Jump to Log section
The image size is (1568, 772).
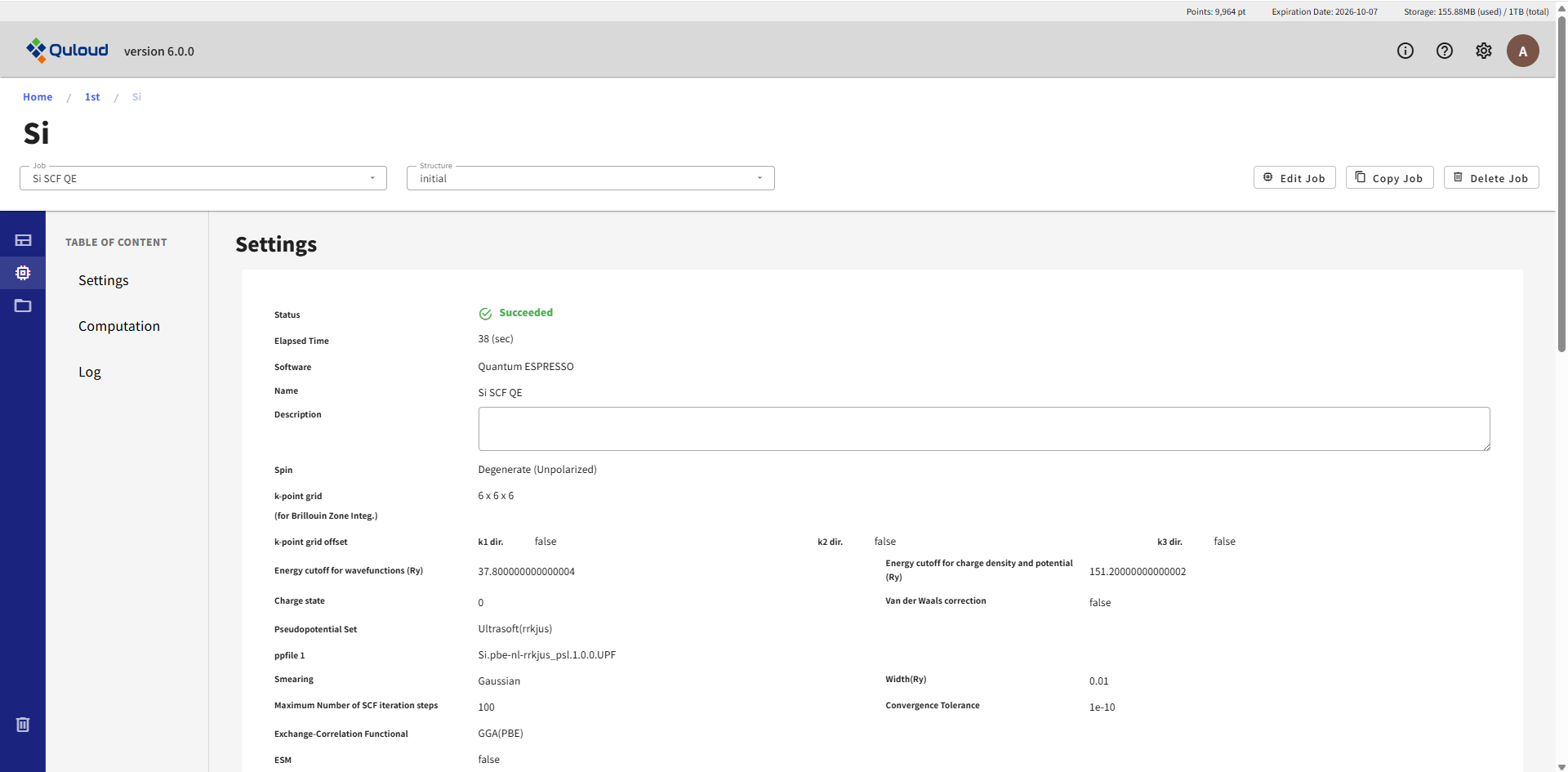click(x=90, y=372)
